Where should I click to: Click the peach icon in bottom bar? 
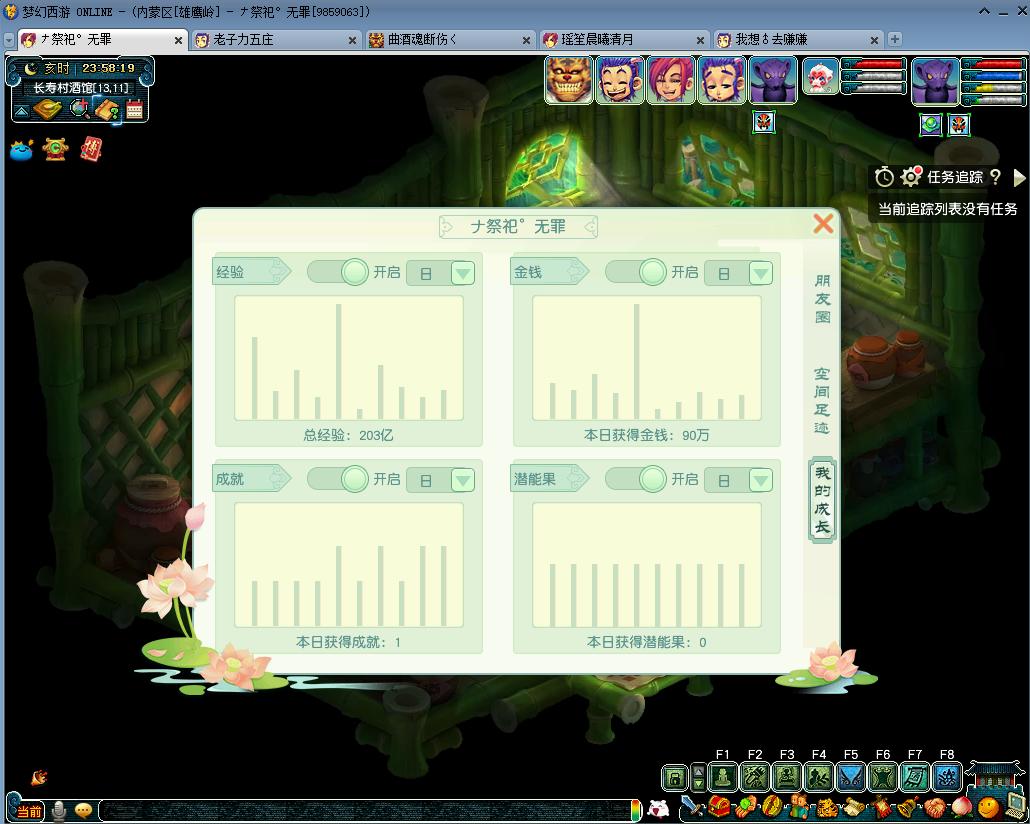tap(962, 807)
